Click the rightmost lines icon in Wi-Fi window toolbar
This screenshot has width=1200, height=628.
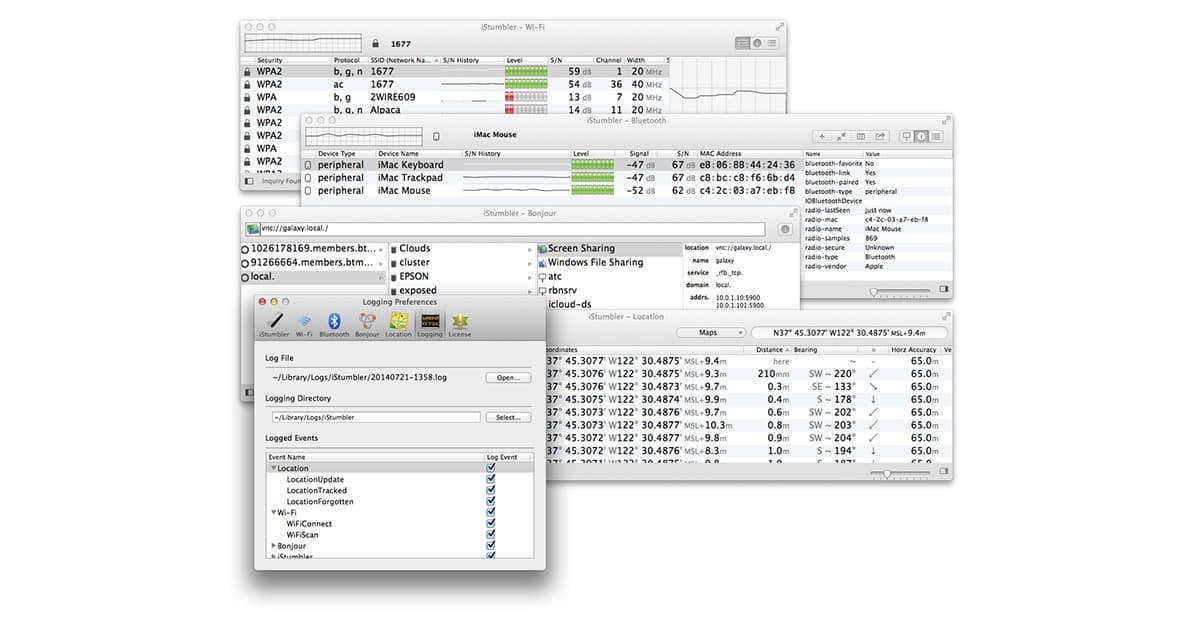[x=770, y=43]
